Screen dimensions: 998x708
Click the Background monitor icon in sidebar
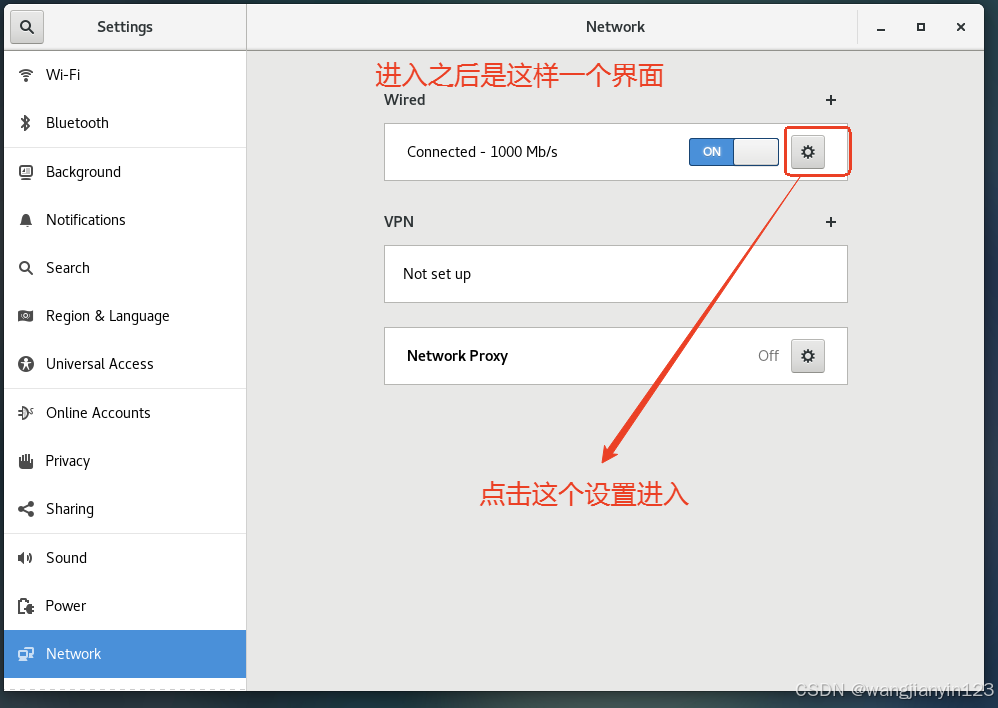tap(25, 172)
